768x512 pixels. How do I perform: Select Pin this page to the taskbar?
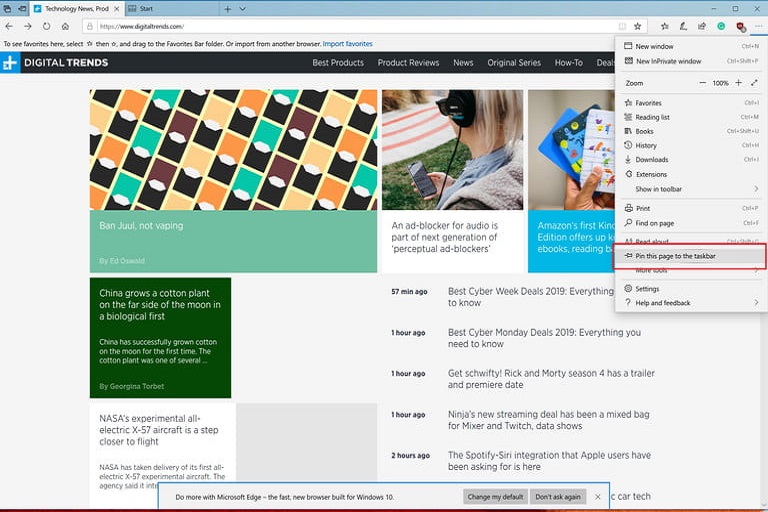(676, 256)
